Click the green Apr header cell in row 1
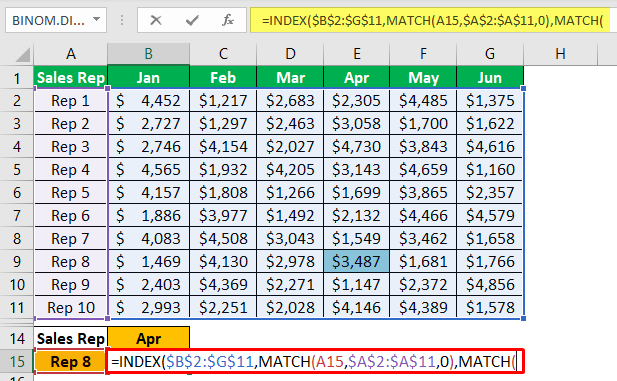This screenshot has height=381, width=617. click(x=357, y=78)
